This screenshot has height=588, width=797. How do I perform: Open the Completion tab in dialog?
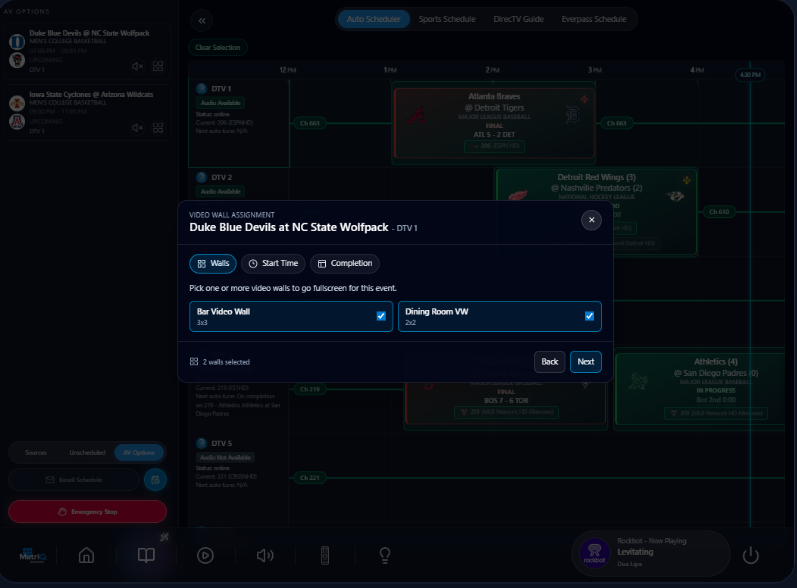coord(344,264)
